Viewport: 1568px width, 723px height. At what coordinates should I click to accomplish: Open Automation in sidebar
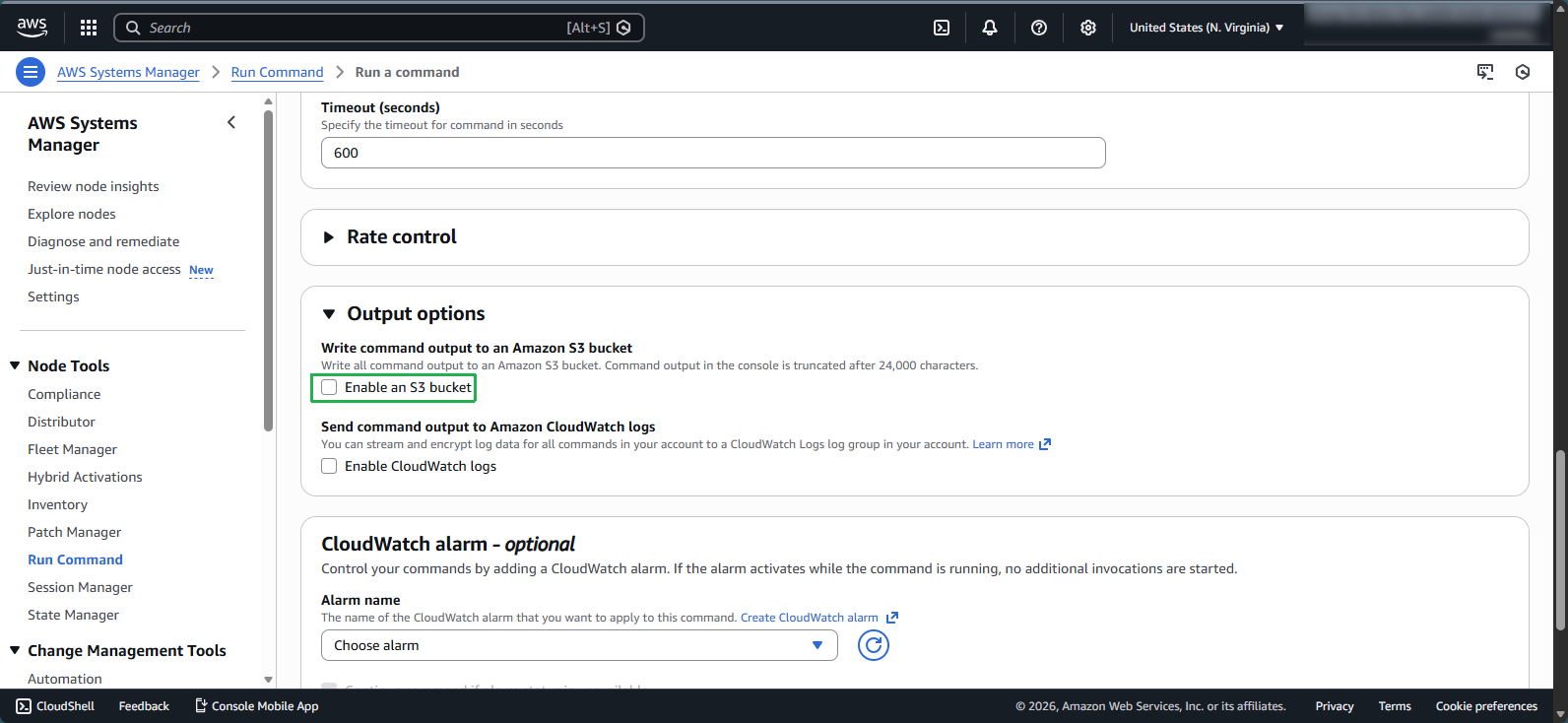tap(65, 679)
